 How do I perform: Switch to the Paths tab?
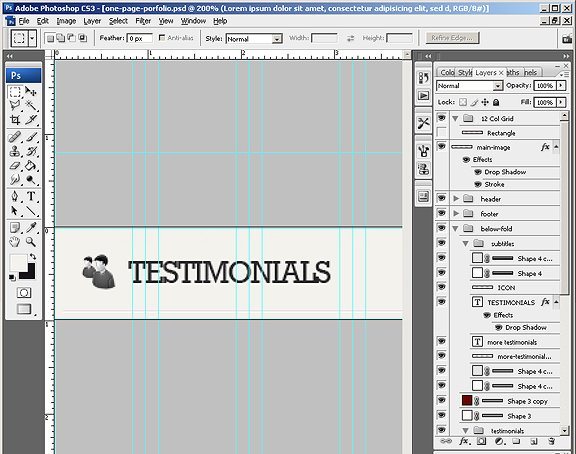point(514,72)
